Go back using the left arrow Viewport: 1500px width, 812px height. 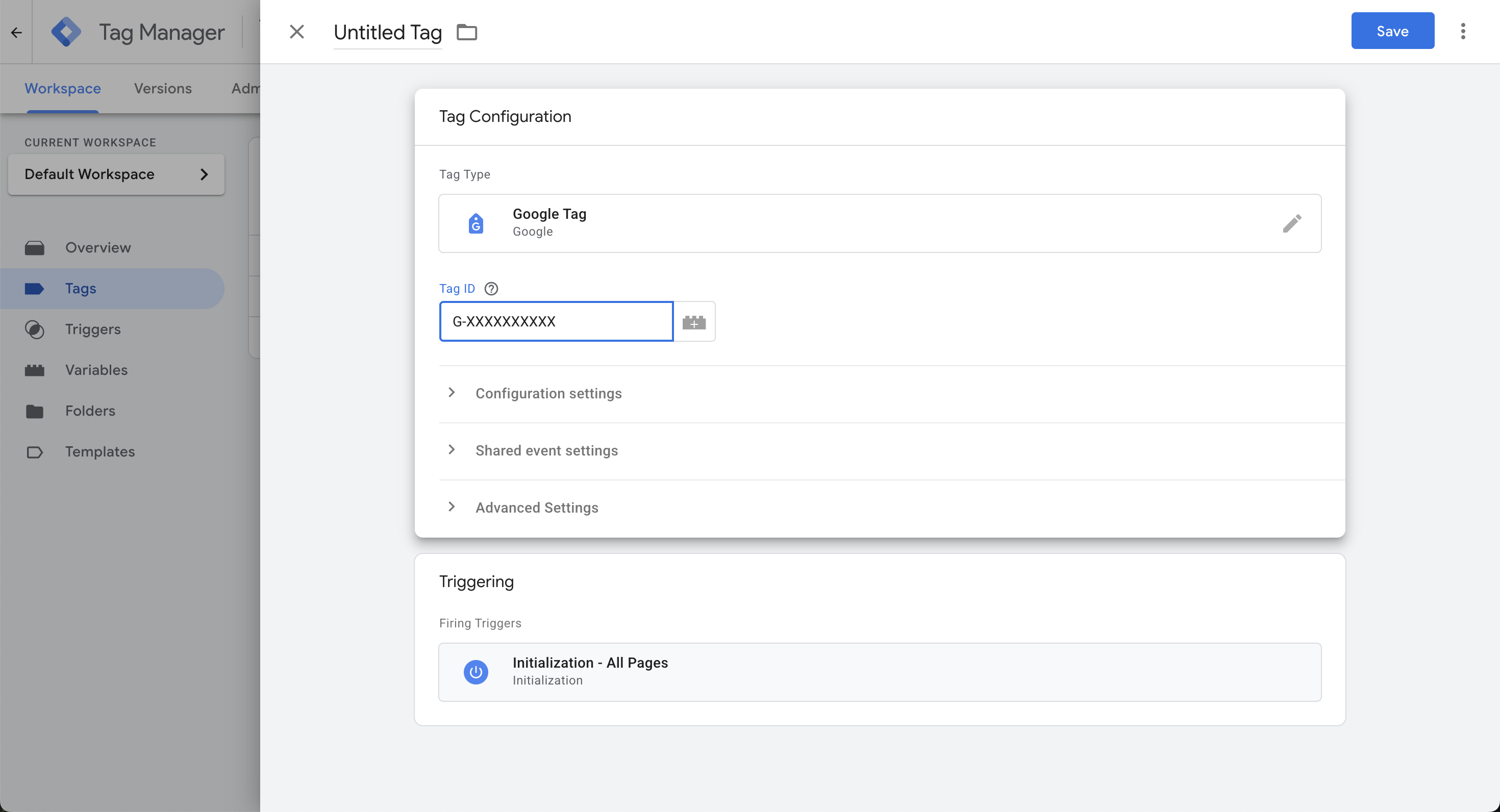click(16, 32)
